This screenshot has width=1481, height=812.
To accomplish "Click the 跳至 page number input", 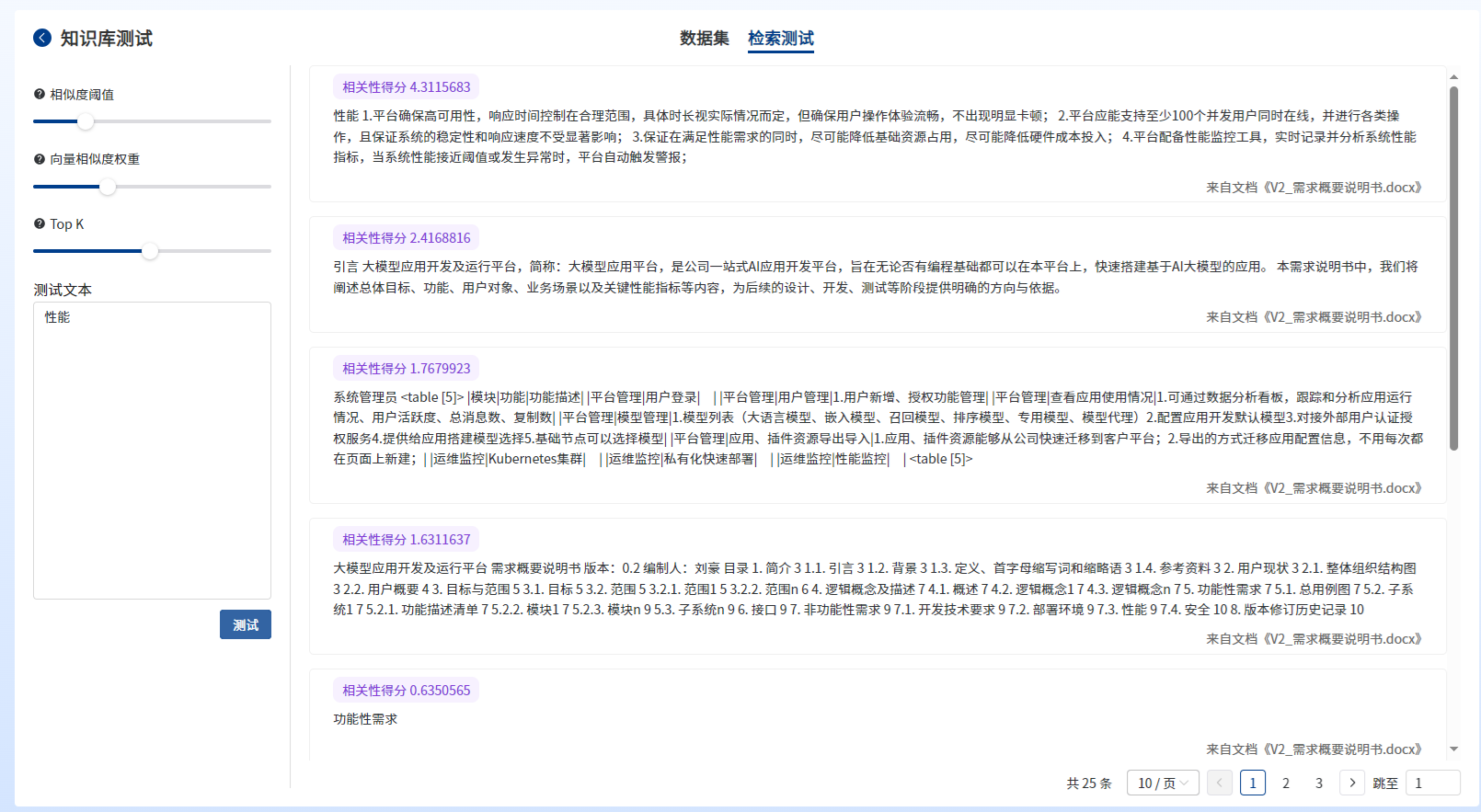I will click(1432, 783).
